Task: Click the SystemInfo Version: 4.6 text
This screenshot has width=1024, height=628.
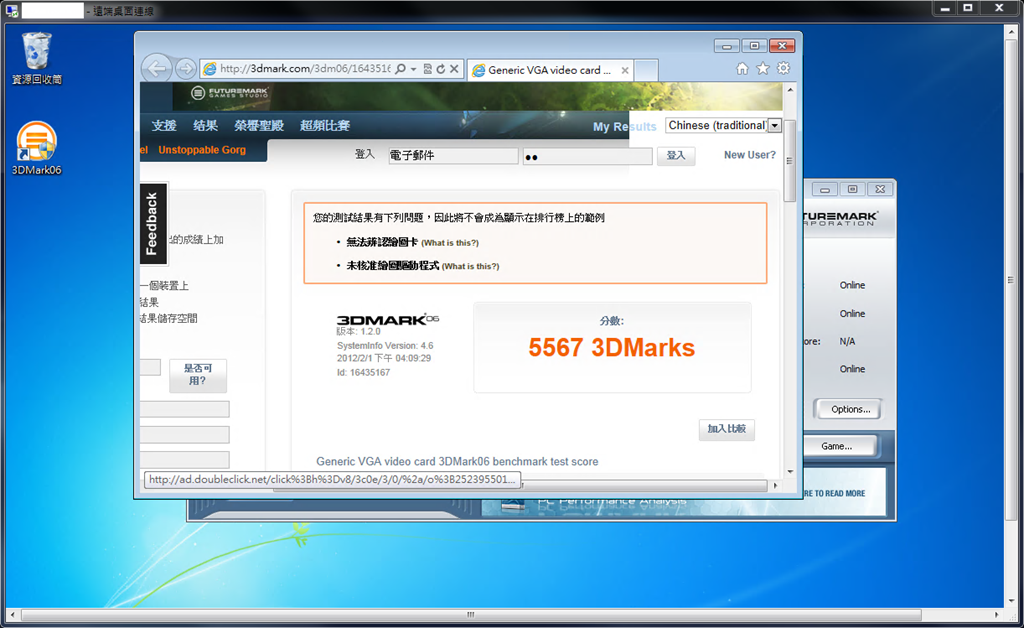Action: 385,345
